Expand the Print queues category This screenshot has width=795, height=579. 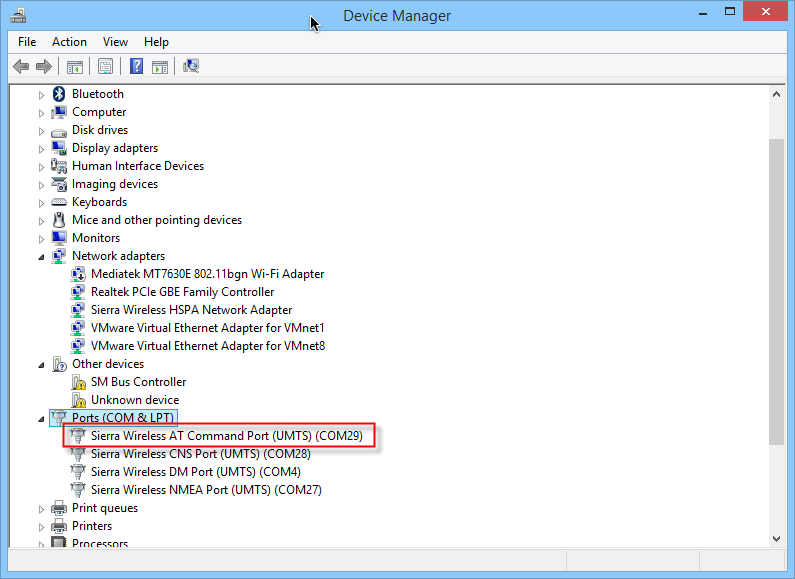(x=42, y=508)
